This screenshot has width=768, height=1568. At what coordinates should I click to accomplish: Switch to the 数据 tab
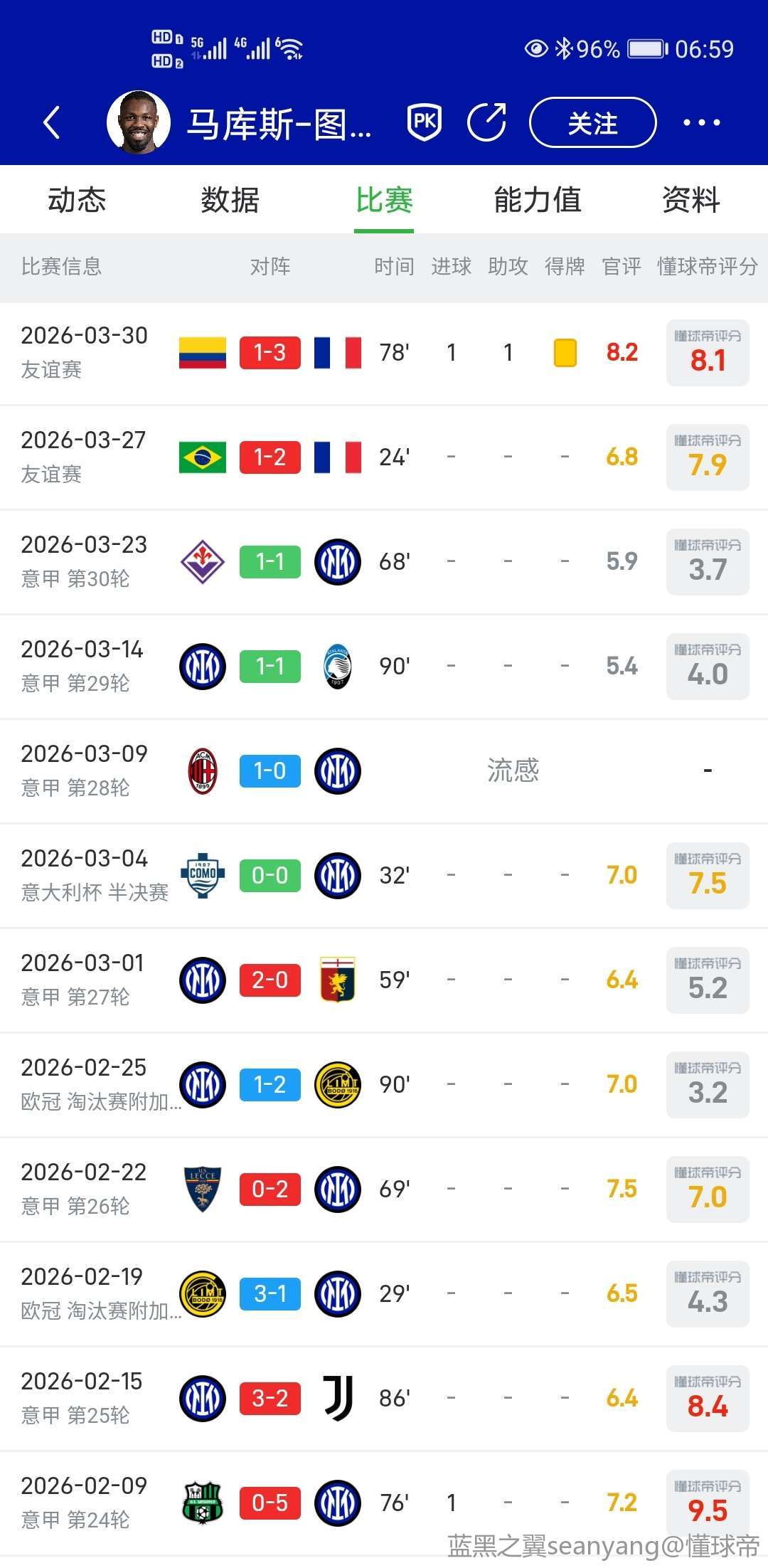tap(230, 200)
